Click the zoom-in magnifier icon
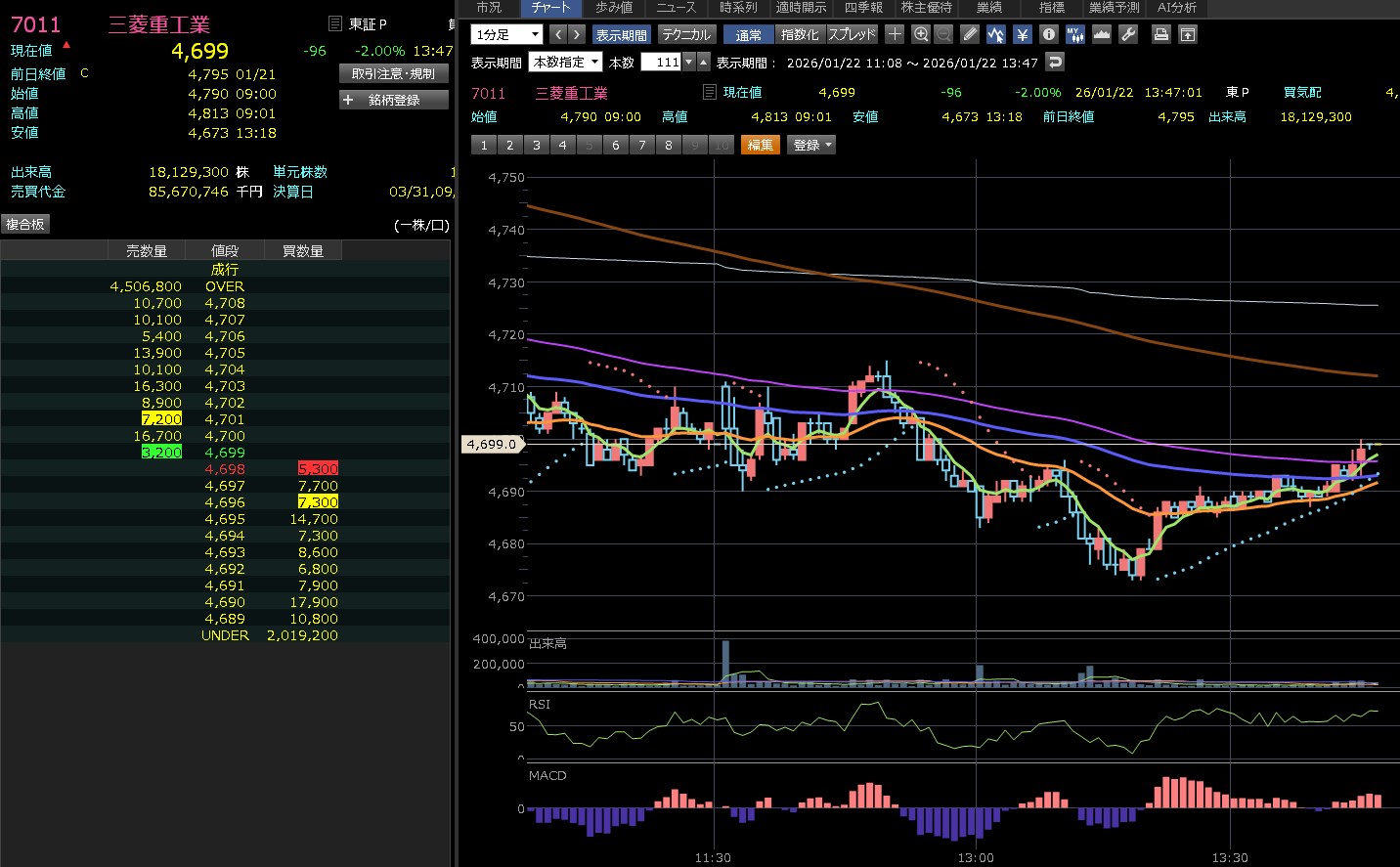Viewport: 1400px width, 867px height. click(x=920, y=34)
